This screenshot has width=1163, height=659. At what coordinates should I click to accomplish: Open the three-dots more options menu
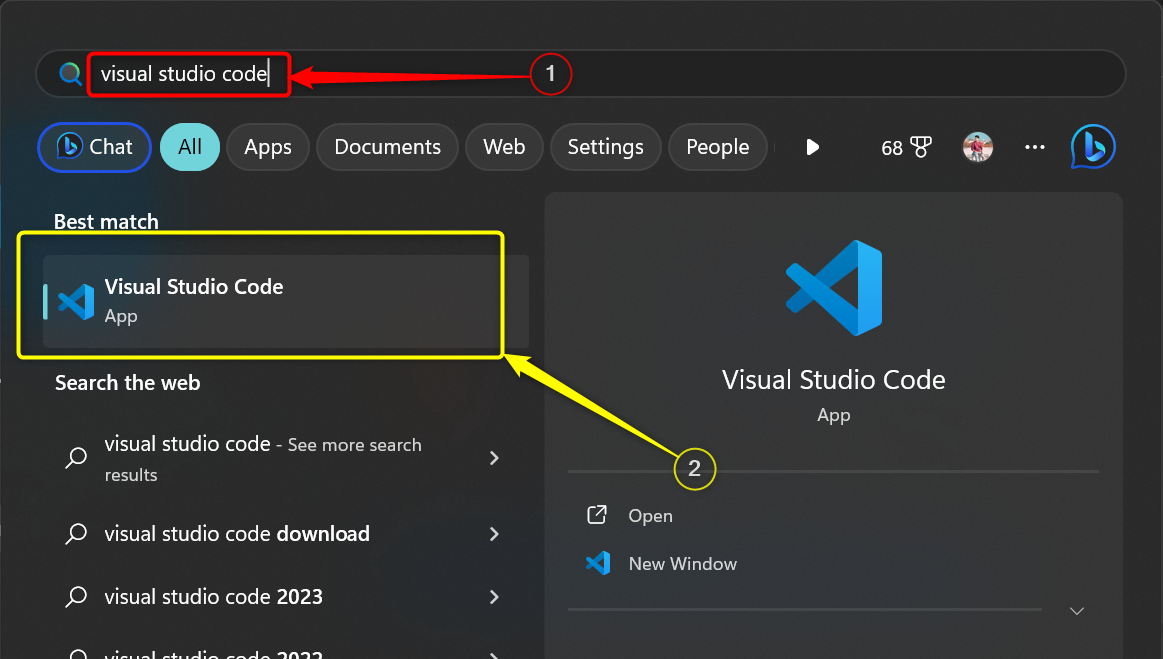[1035, 147]
